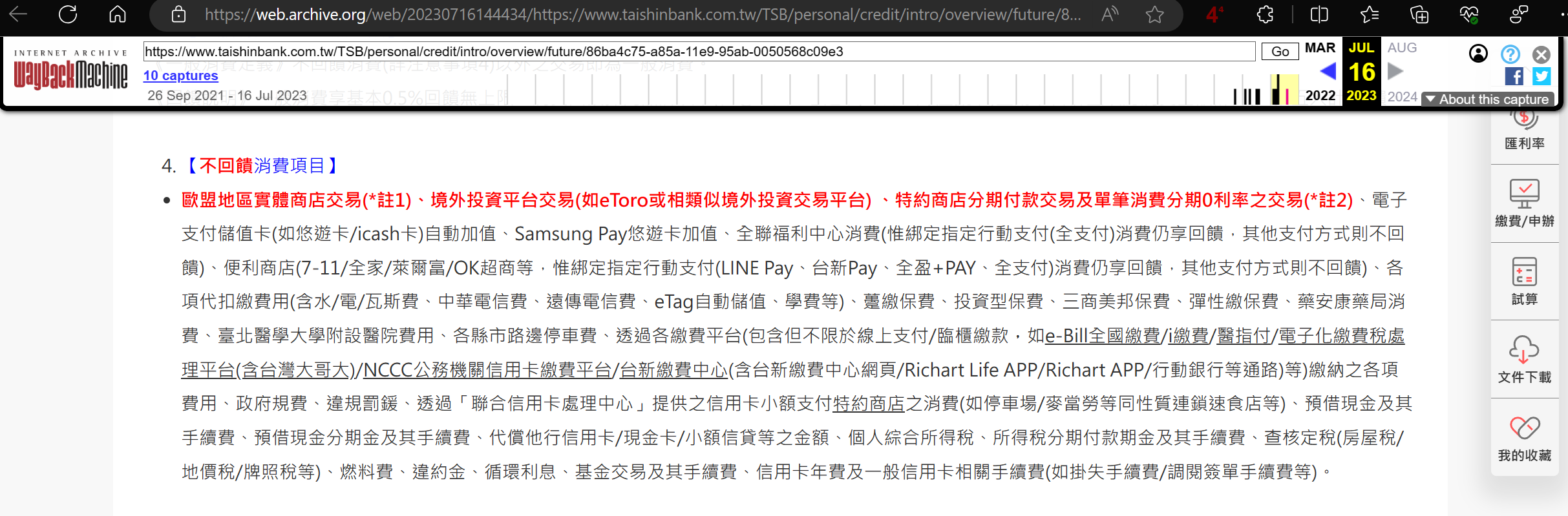Jump to the 2022 capture year

(1320, 96)
